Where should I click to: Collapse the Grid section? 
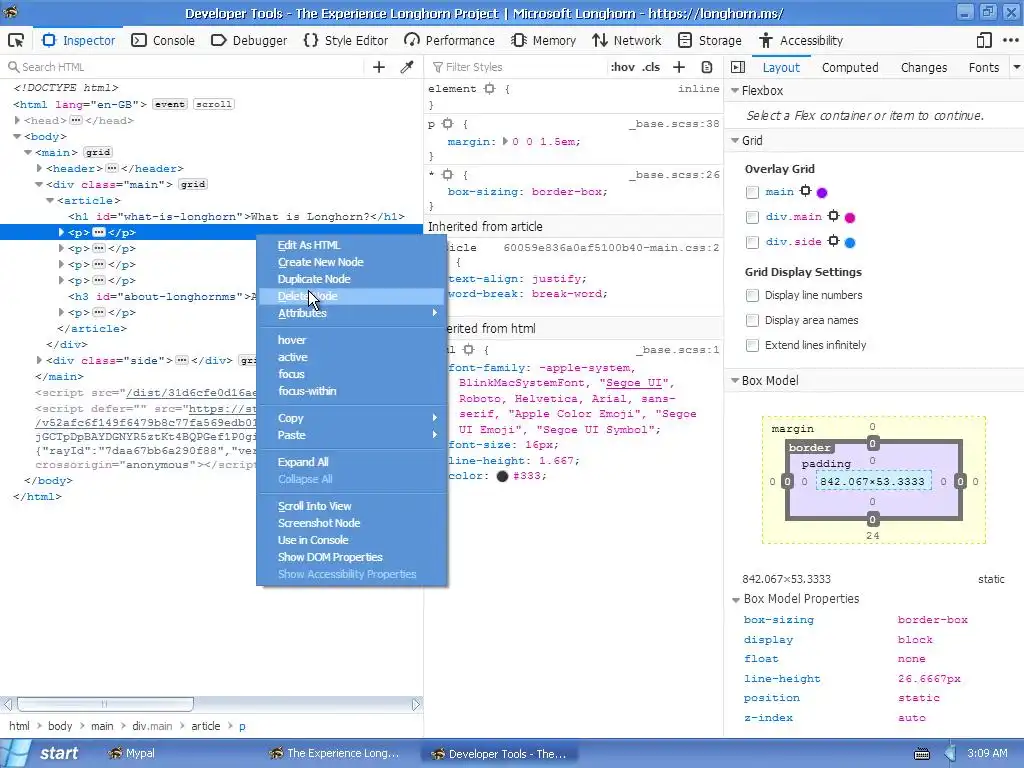point(735,140)
